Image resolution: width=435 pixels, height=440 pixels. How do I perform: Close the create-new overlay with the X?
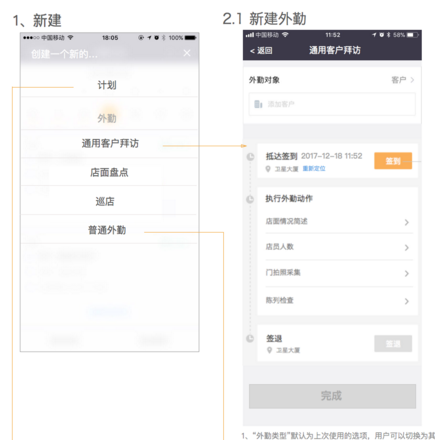click(x=187, y=53)
